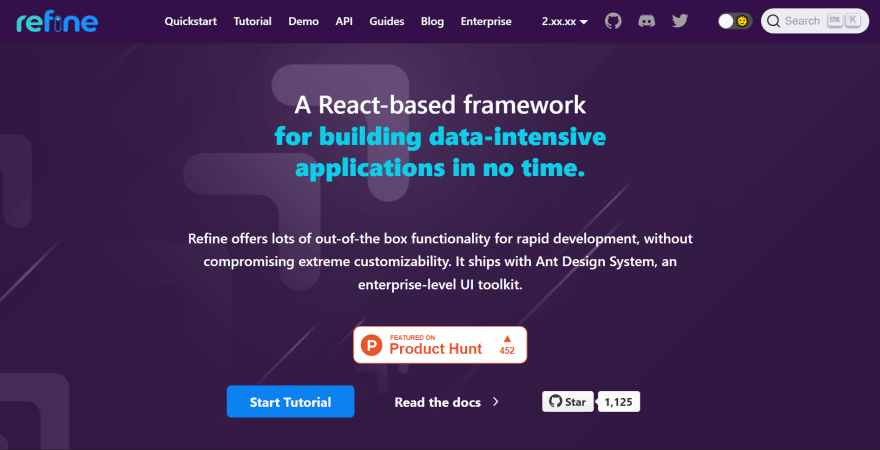Open the Demo page

(304, 21)
